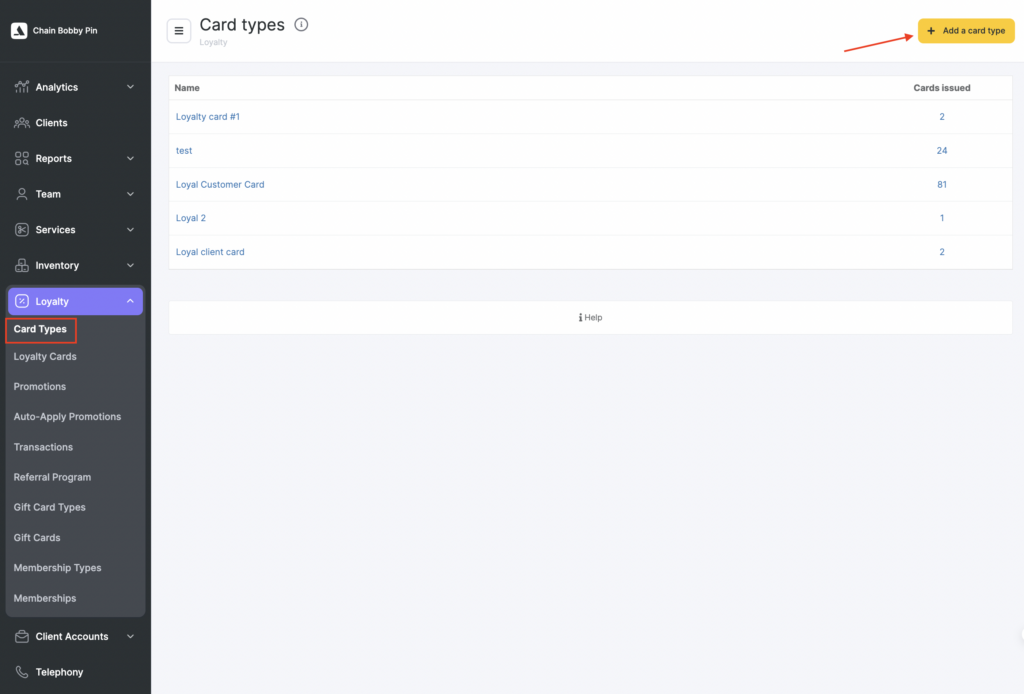This screenshot has height=694, width=1024.
Task: Click cards issued count 24 for test
Action: coord(942,151)
